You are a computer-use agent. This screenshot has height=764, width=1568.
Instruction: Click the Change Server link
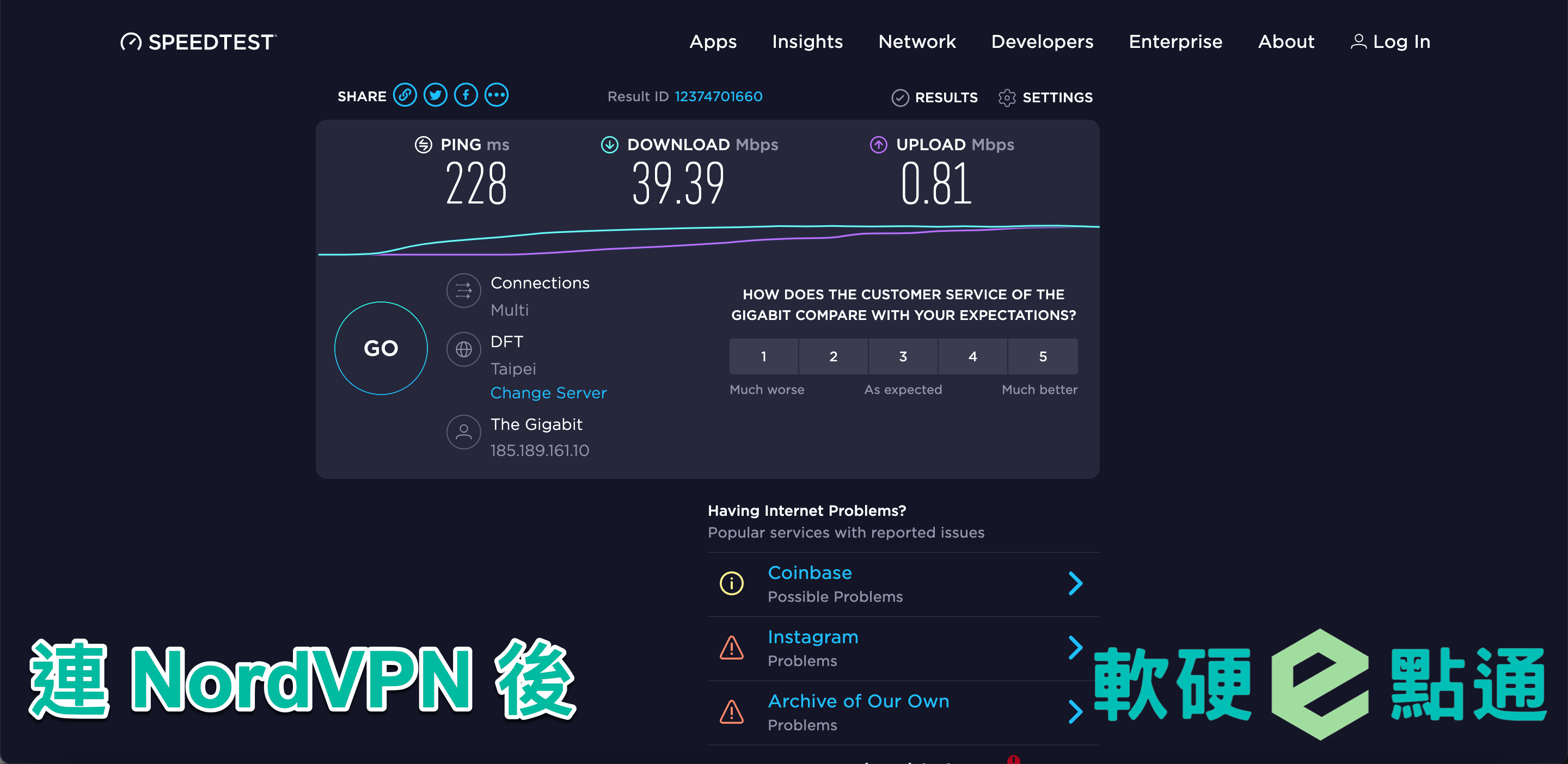click(548, 393)
